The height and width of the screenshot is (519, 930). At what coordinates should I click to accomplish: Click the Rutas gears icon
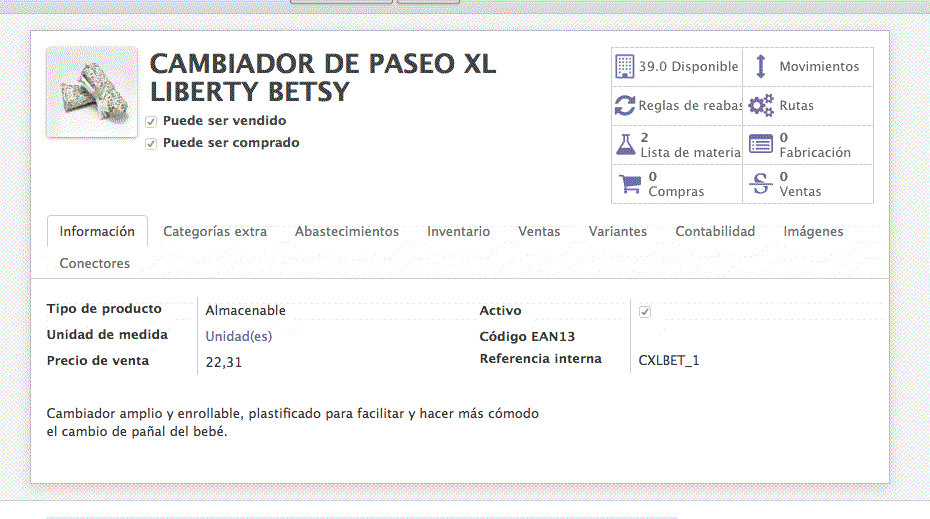pyautogui.click(x=761, y=105)
